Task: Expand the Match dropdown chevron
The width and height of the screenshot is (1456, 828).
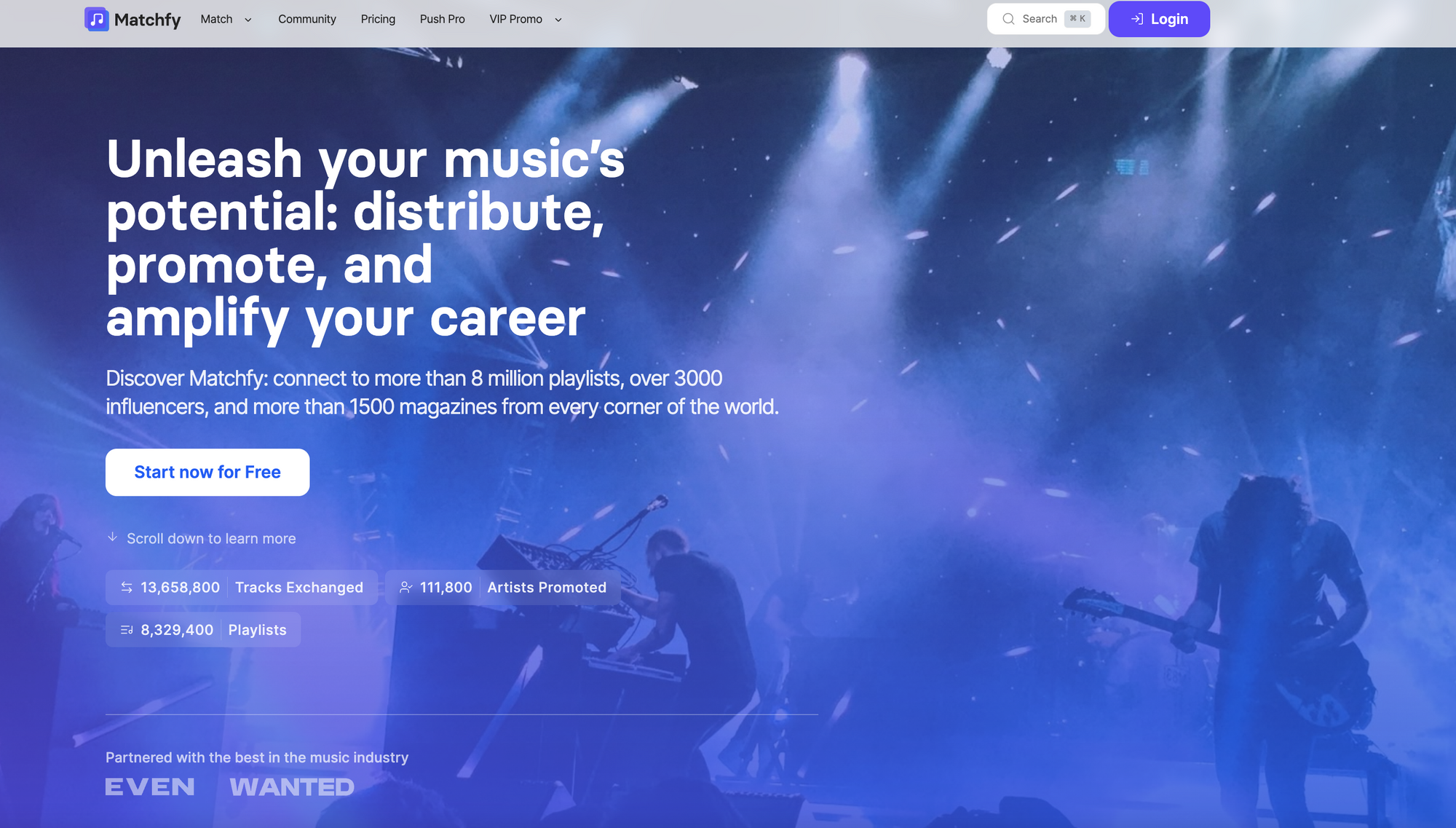Action: (248, 20)
